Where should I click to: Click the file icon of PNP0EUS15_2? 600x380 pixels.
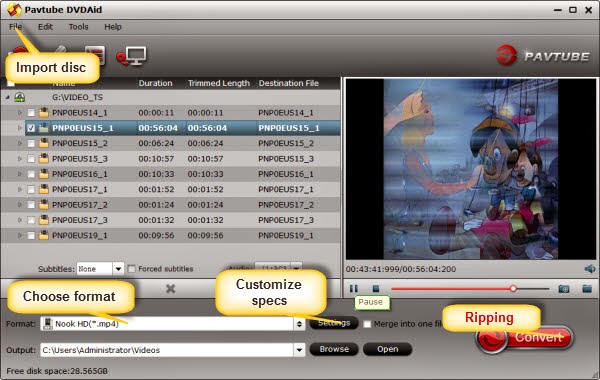click(44, 143)
